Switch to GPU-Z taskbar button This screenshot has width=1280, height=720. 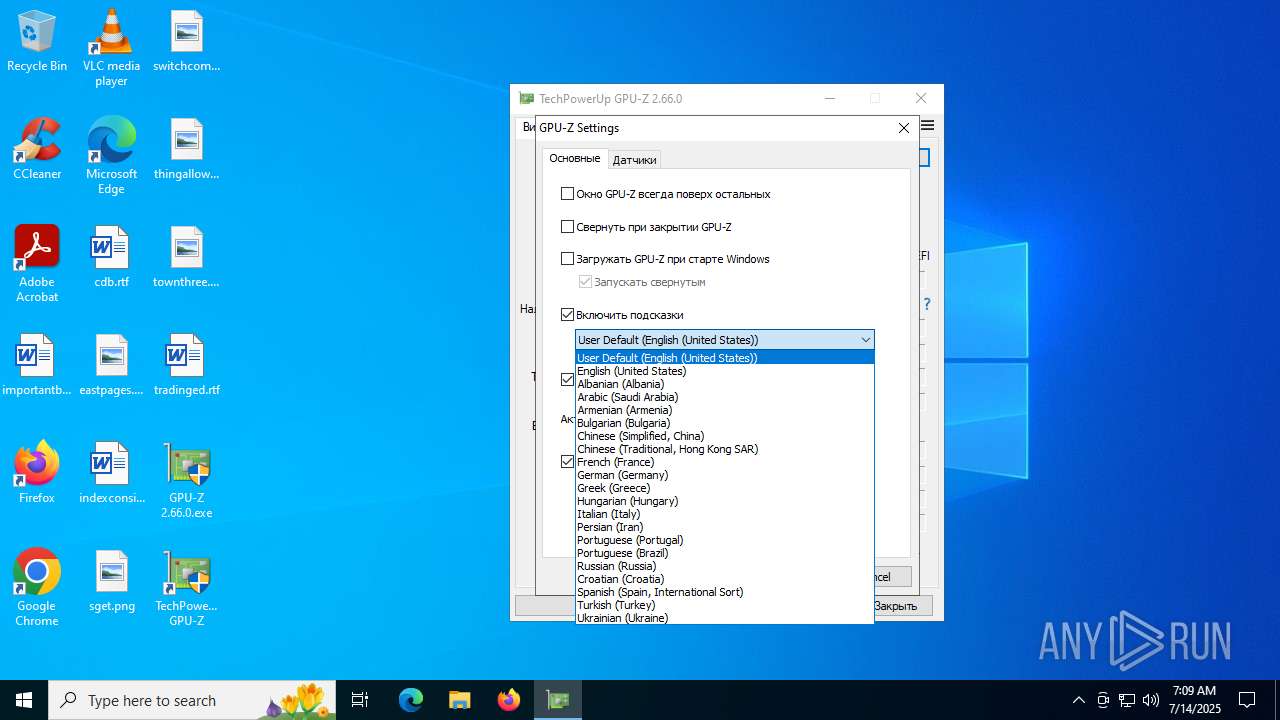[558, 700]
